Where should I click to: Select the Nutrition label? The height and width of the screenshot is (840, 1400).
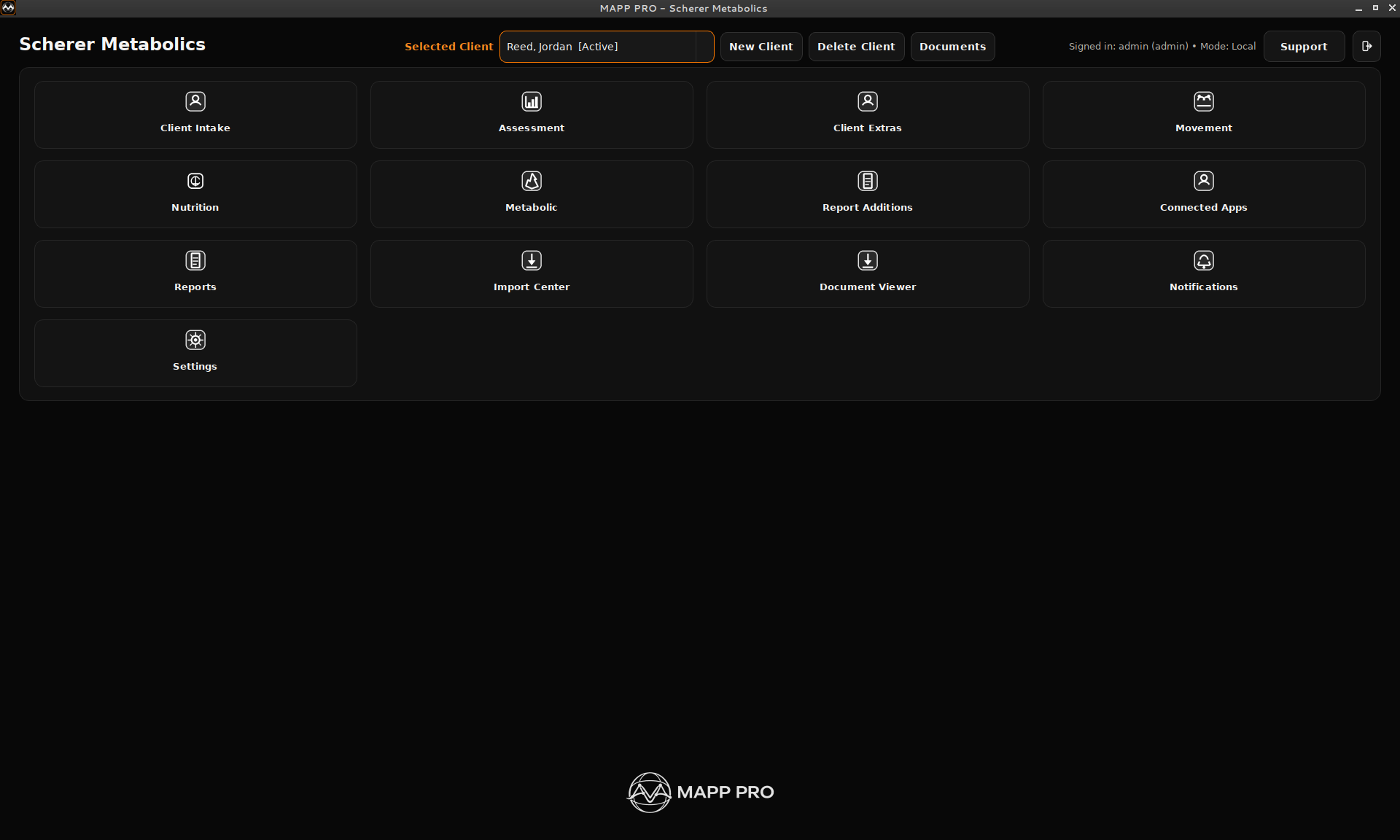[x=195, y=207]
